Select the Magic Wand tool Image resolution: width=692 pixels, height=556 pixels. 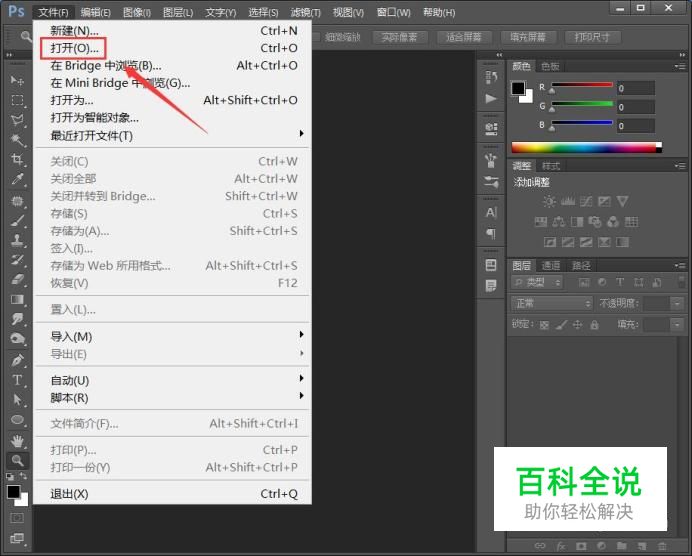(x=17, y=139)
